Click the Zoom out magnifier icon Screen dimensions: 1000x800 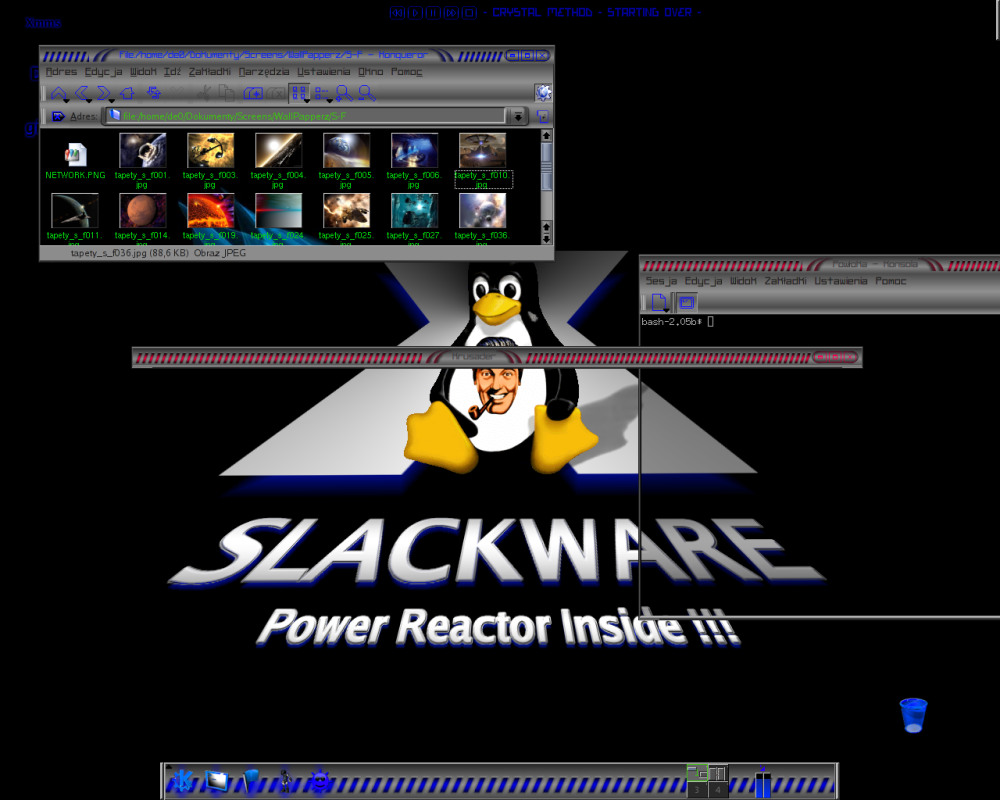point(367,93)
